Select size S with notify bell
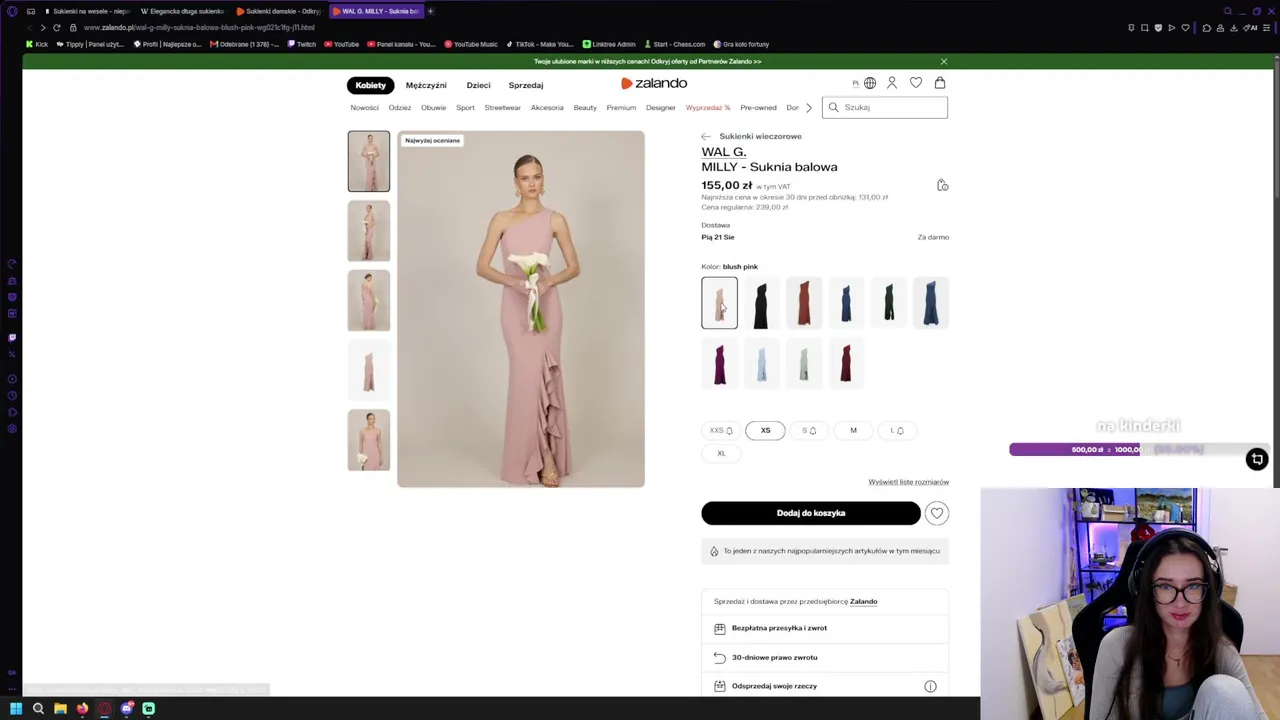The height and width of the screenshot is (720, 1280). click(809, 430)
